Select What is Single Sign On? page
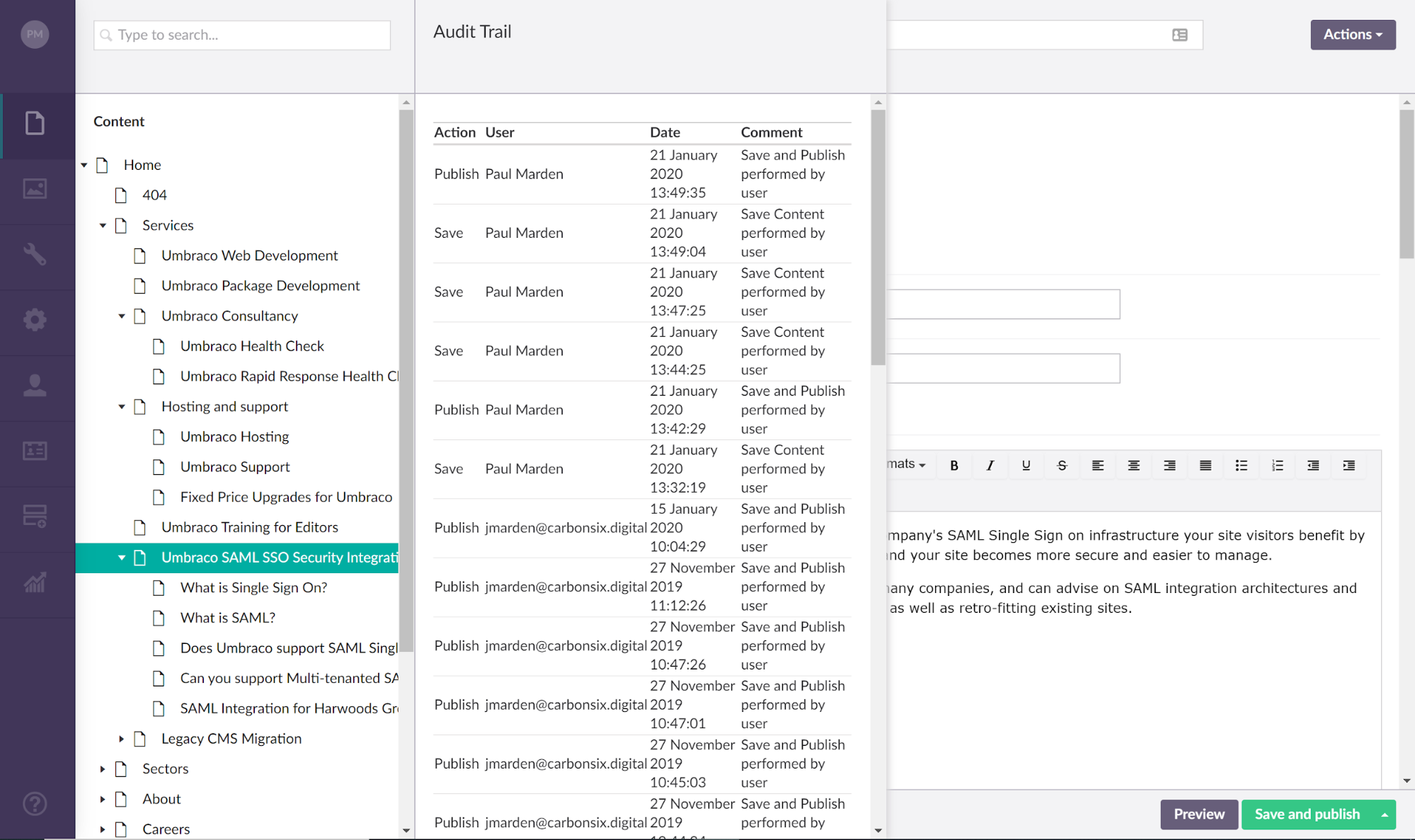The width and height of the screenshot is (1415, 840). click(x=253, y=587)
